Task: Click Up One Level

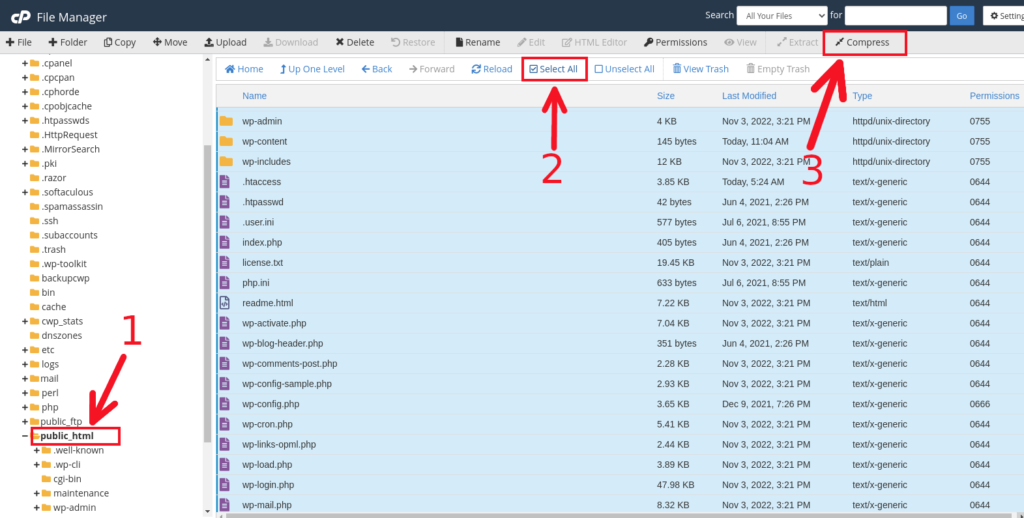Action: pos(310,69)
